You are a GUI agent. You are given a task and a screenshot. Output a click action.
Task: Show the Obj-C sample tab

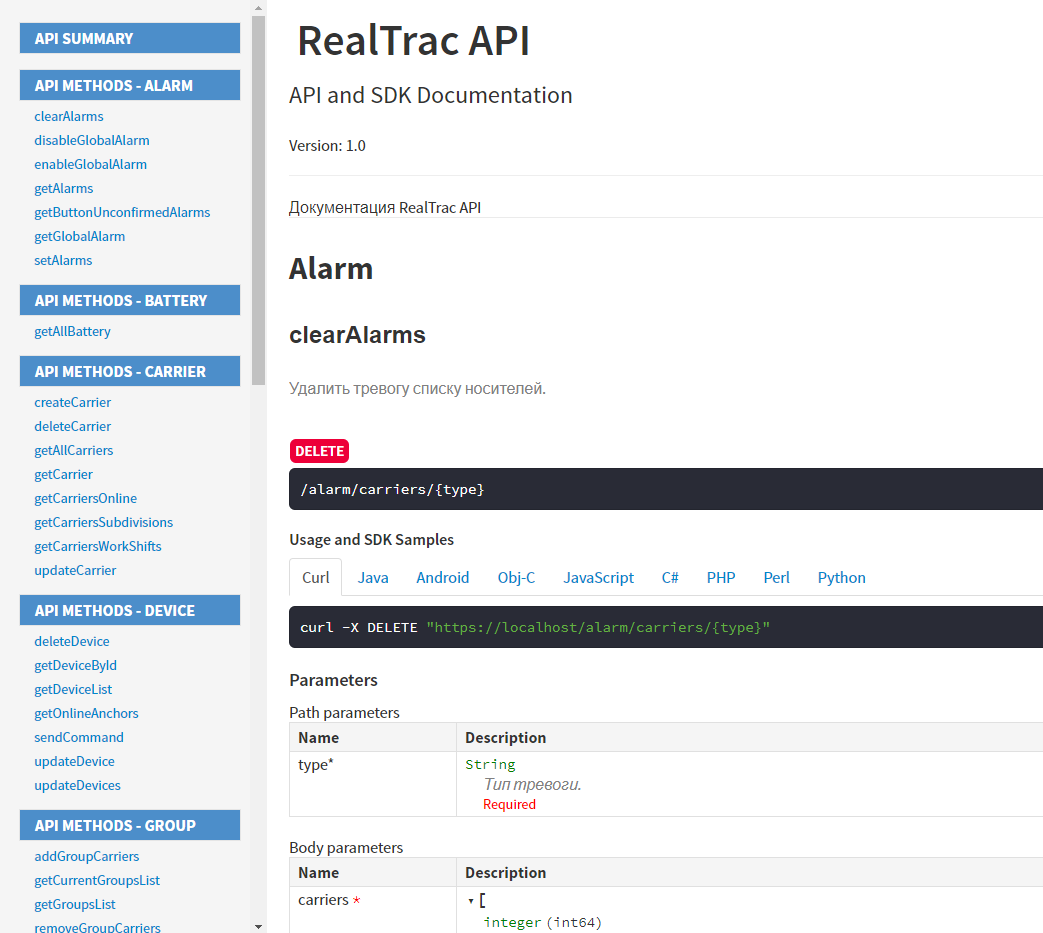coord(516,577)
